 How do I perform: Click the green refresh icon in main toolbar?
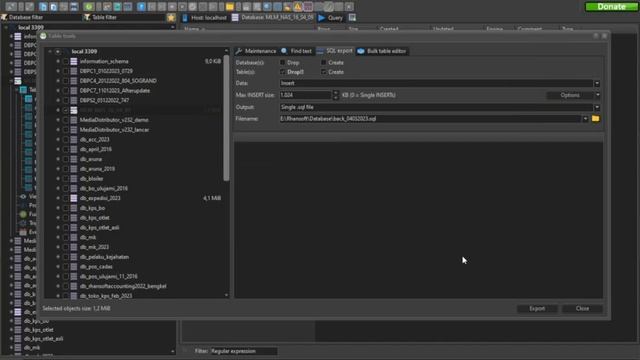(89, 7)
